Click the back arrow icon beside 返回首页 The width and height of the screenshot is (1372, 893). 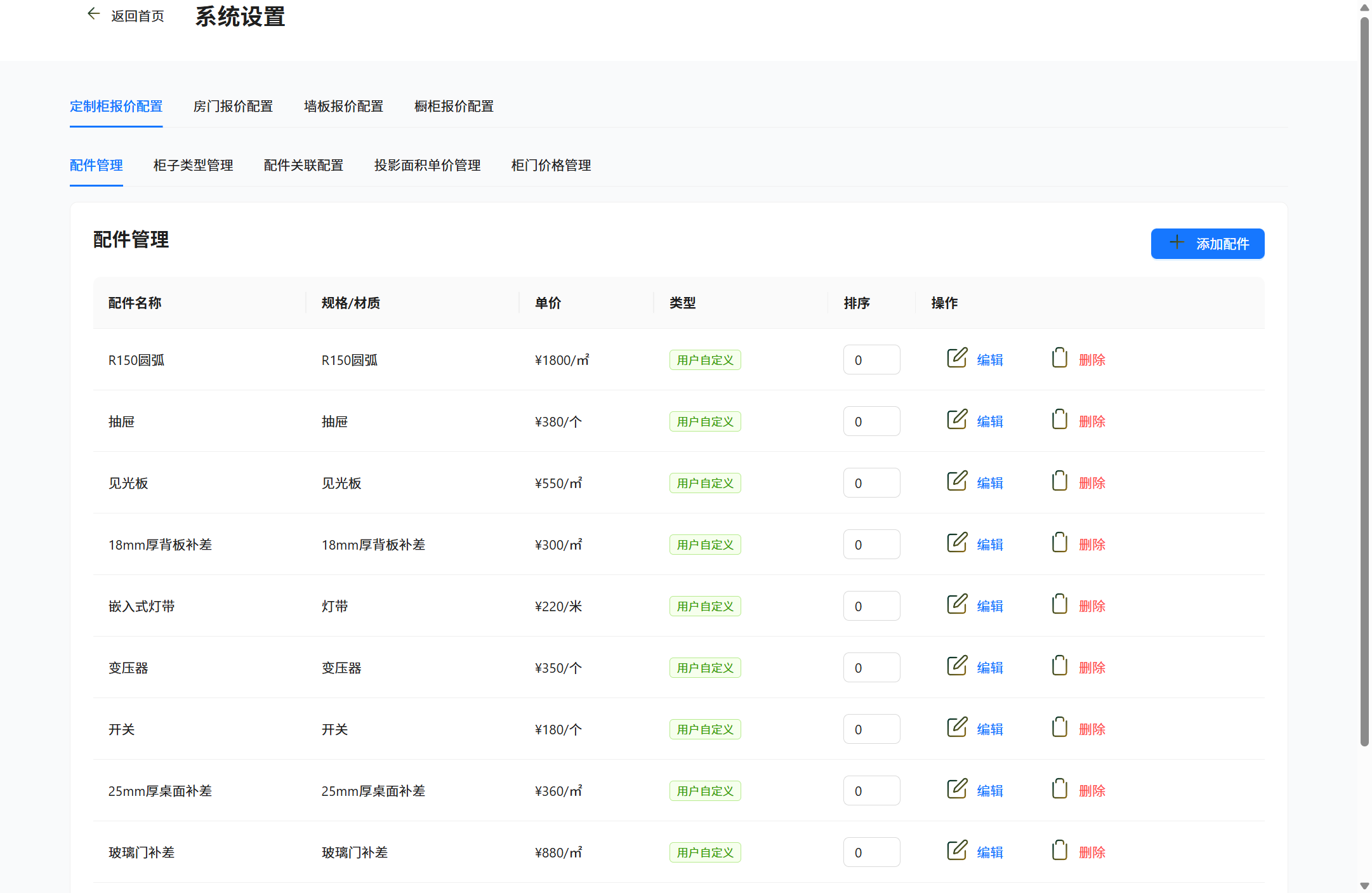(x=93, y=13)
